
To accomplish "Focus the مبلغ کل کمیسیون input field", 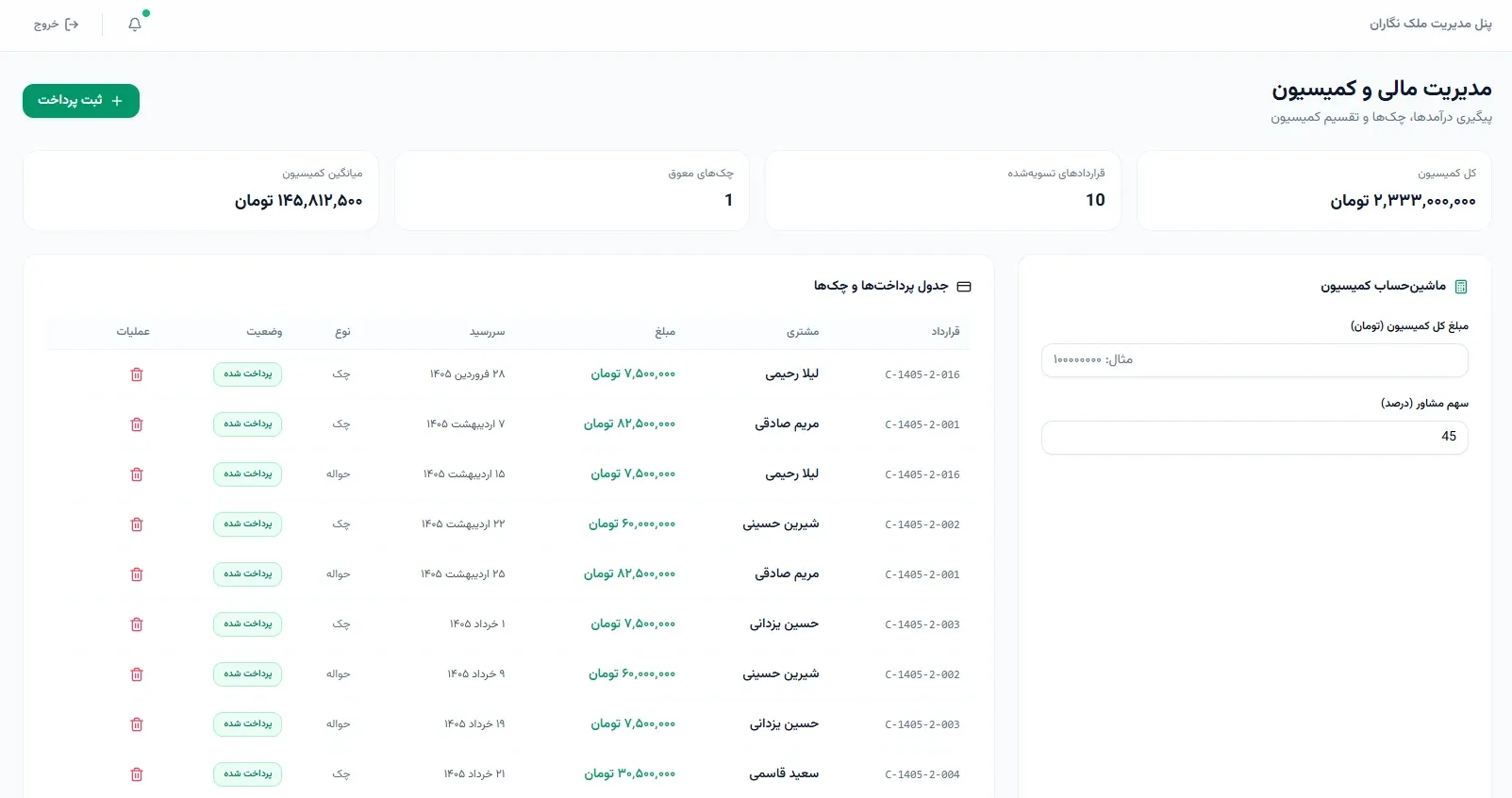I will tap(1254, 360).
